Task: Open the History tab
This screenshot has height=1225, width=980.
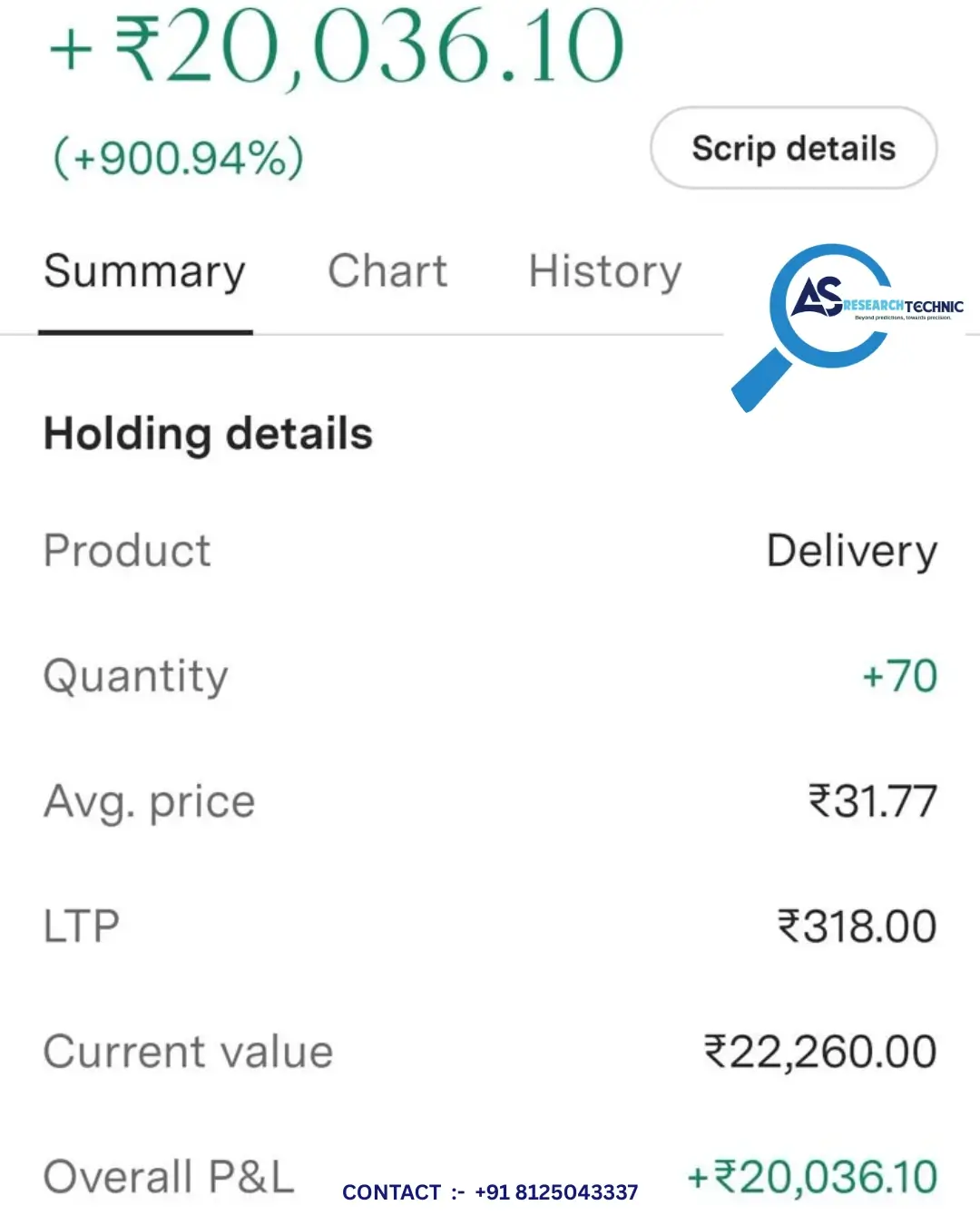Action: 605,271
